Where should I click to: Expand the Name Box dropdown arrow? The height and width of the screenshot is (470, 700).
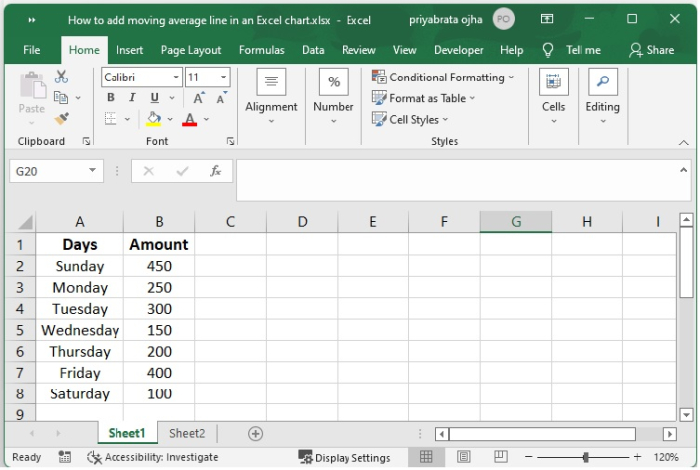coord(93,172)
